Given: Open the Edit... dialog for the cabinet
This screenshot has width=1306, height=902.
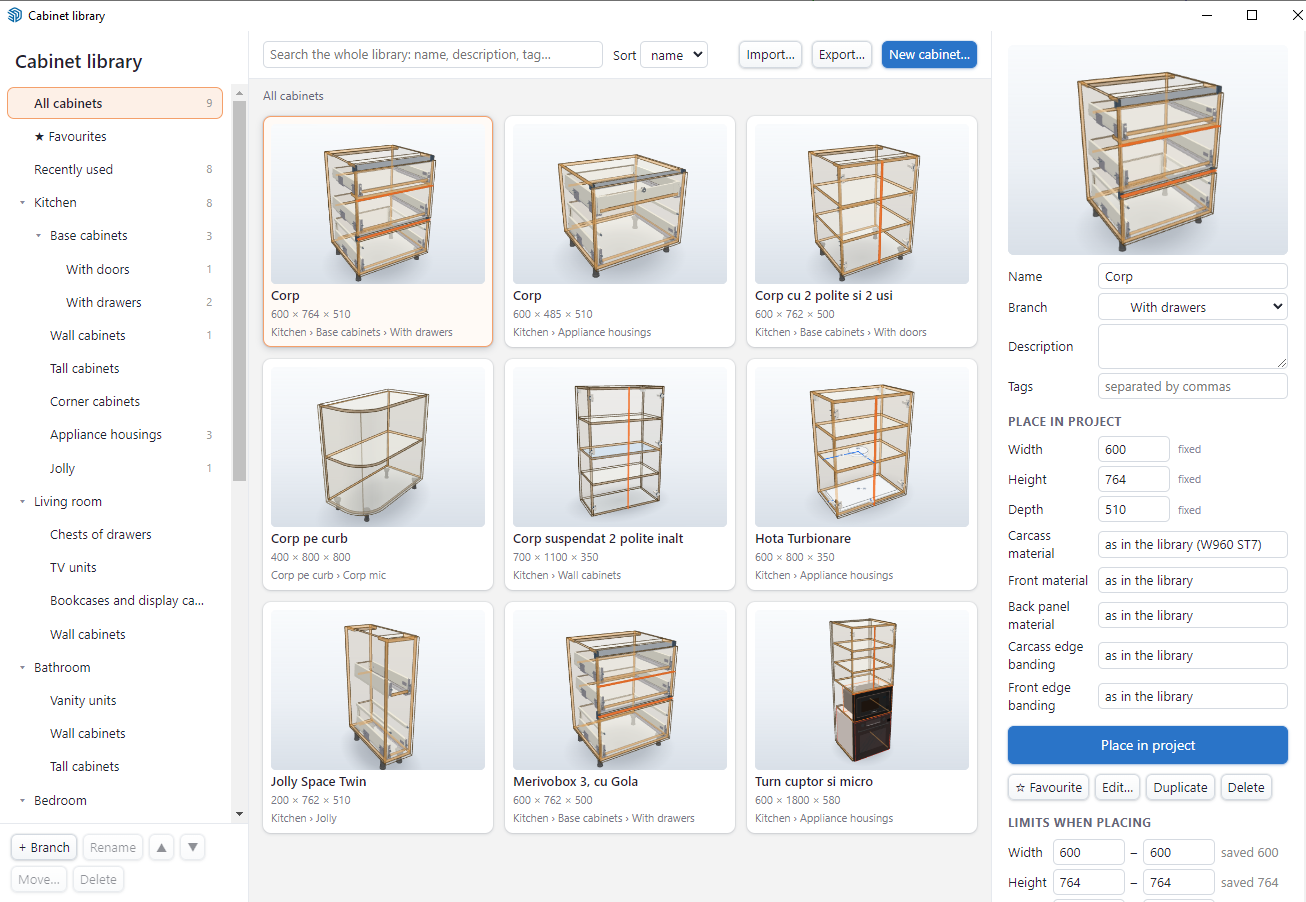Looking at the screenshot, I should (x=1118, y=787).
